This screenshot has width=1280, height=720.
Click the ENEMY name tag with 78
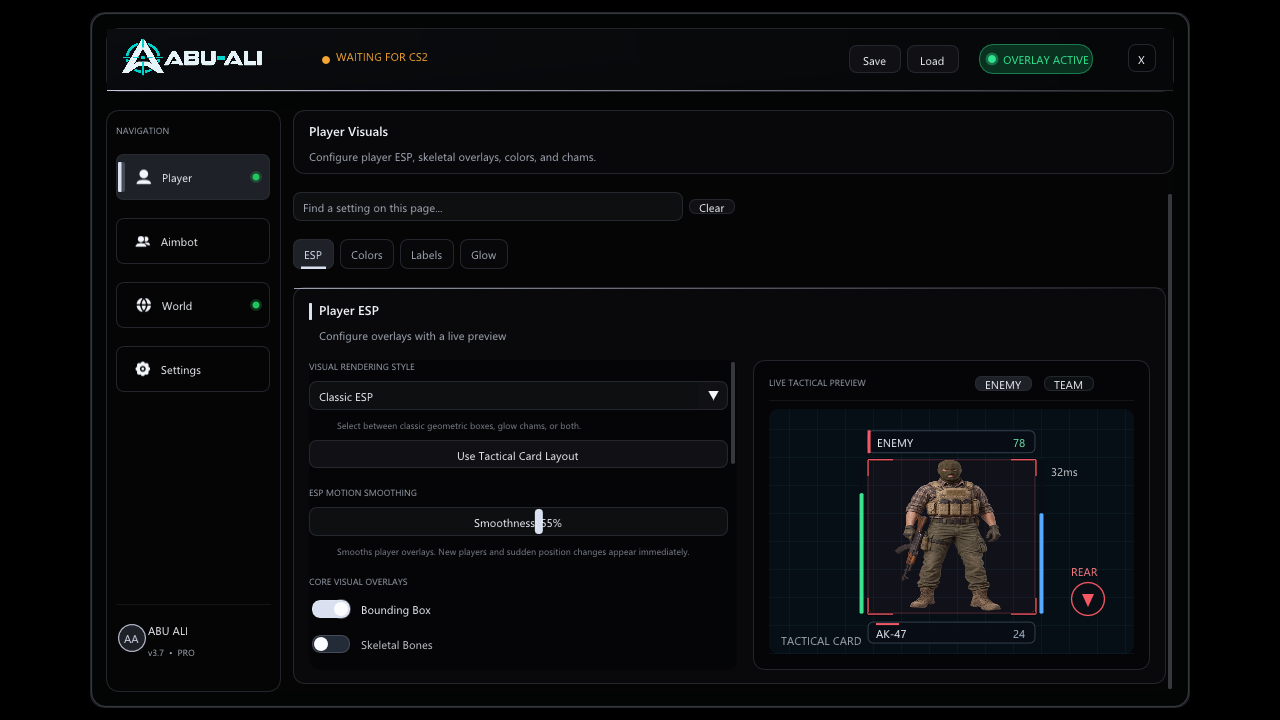(951, 442)
